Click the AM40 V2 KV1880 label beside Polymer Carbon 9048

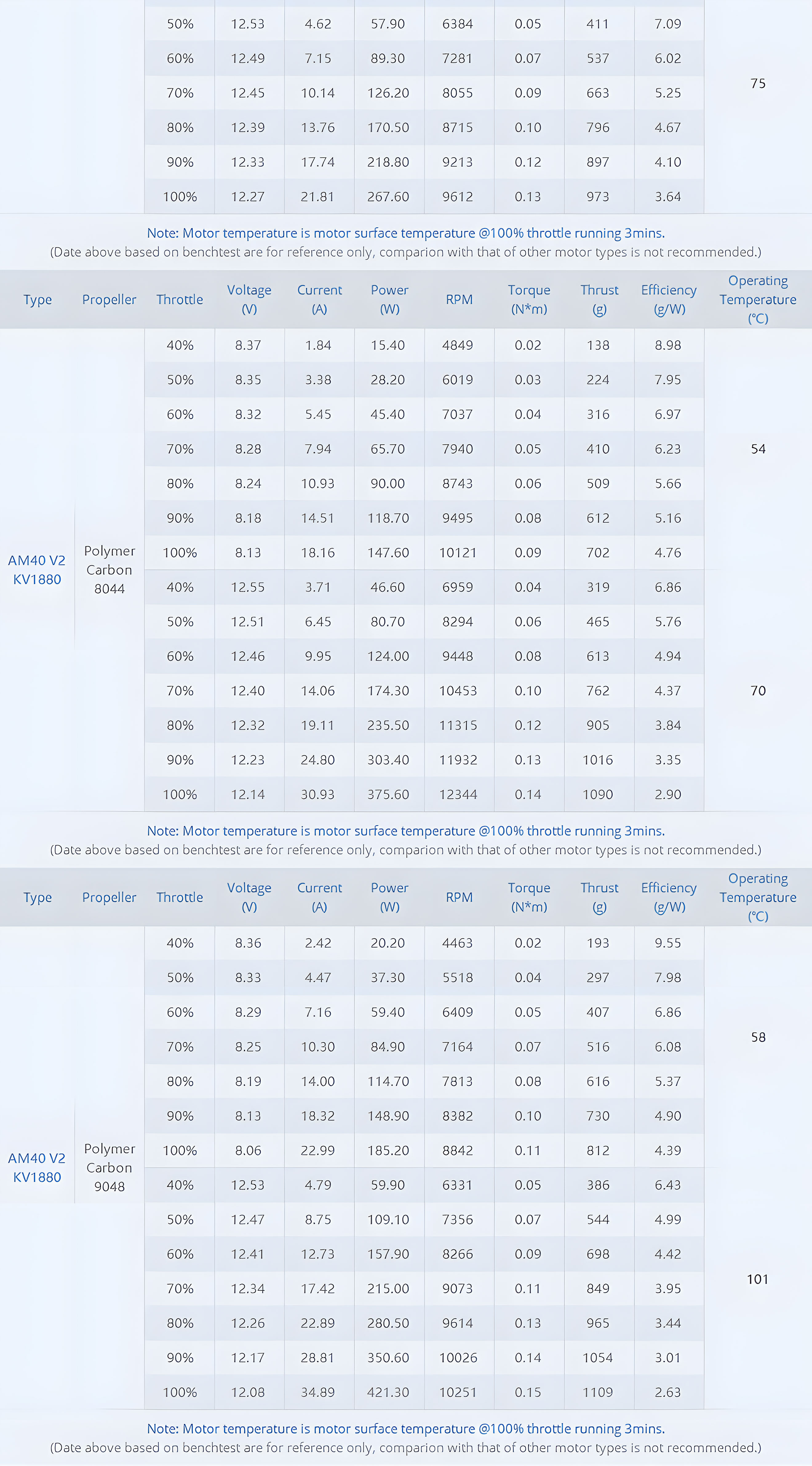[x=37, y=1167]
